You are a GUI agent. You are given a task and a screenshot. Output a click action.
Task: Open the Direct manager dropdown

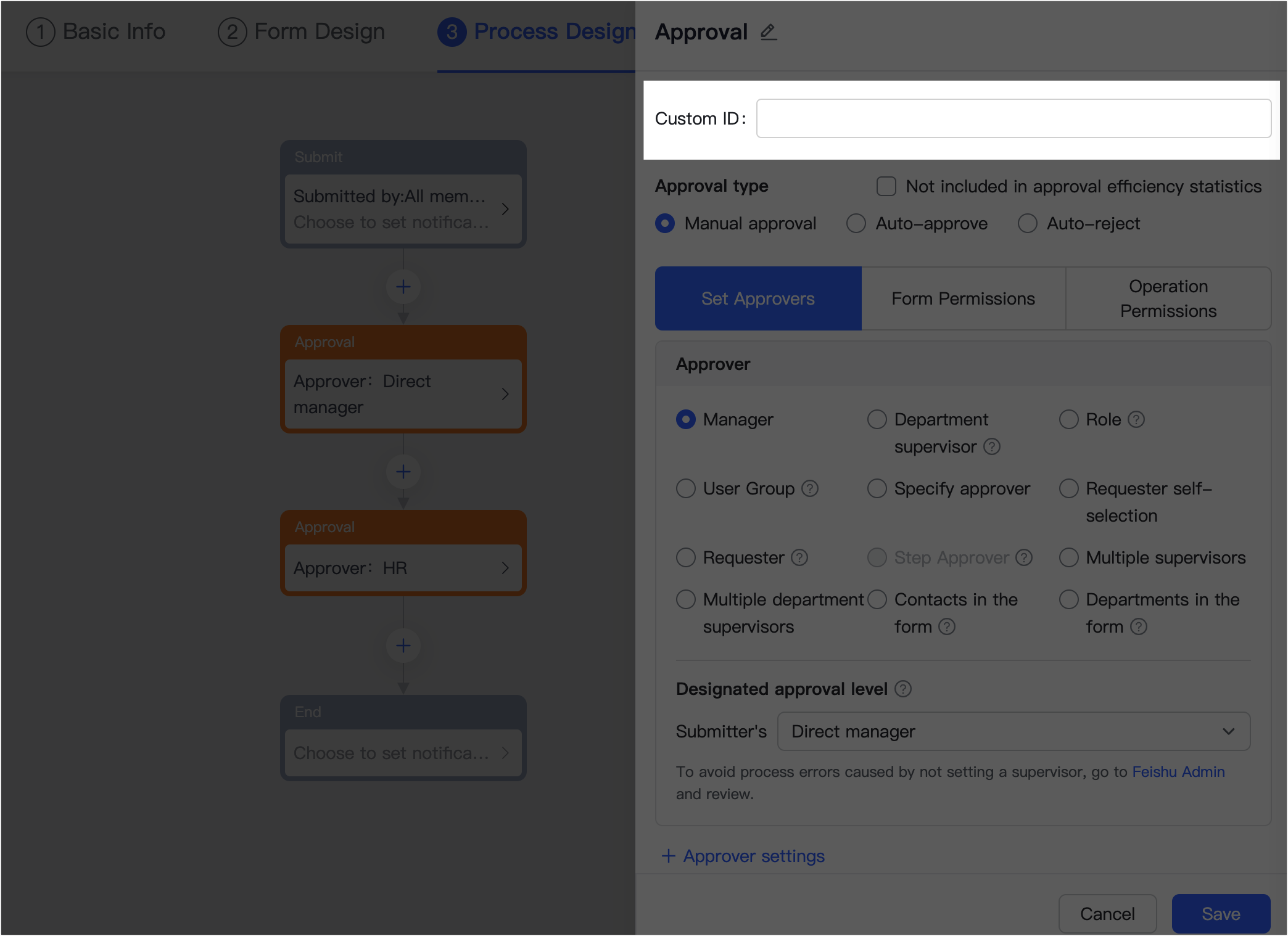tap(1013, 731)
